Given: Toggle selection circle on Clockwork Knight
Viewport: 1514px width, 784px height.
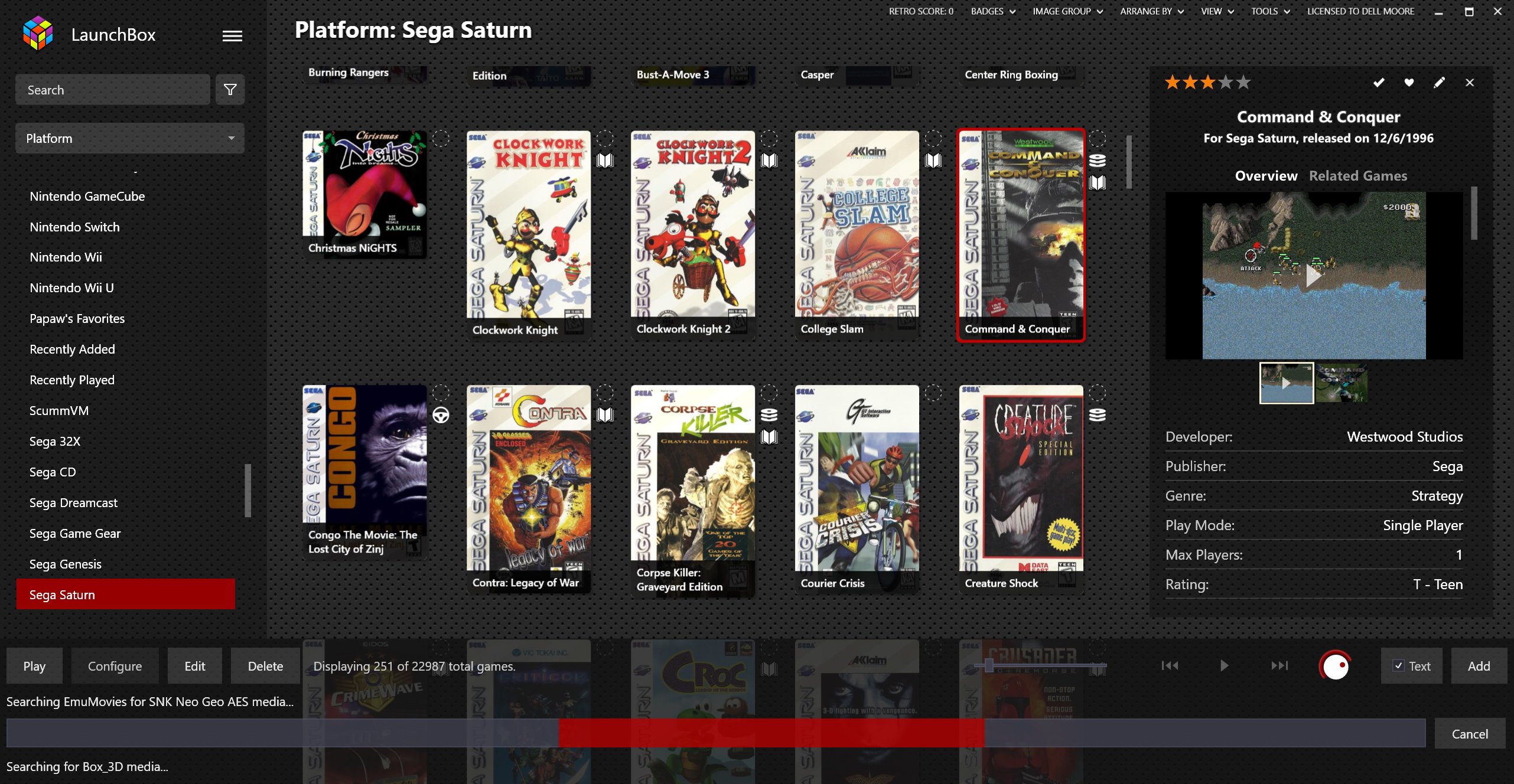Looking at the screenshot, I should 605,139.
